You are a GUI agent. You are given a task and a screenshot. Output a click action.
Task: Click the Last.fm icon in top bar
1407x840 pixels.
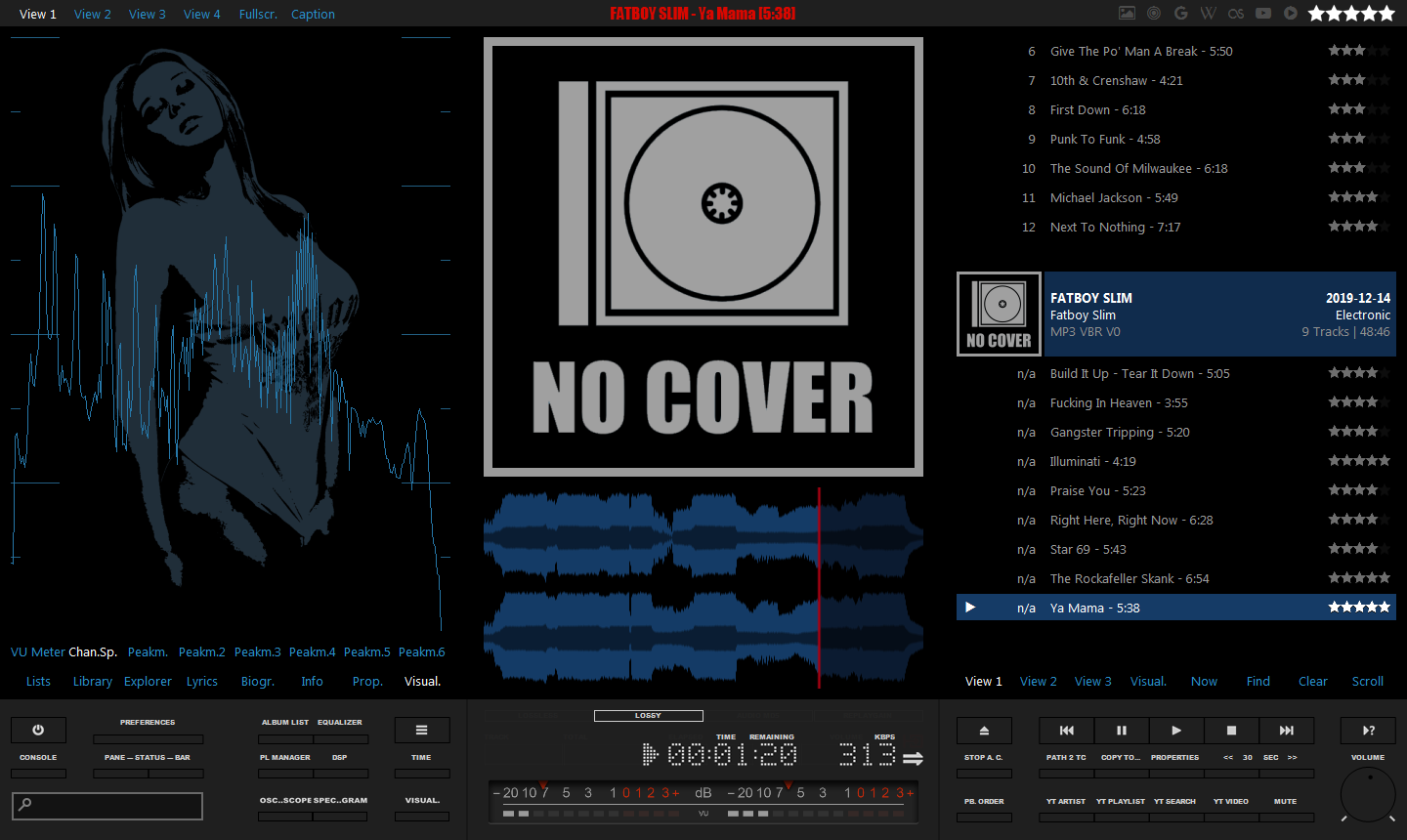[1236, 14]
